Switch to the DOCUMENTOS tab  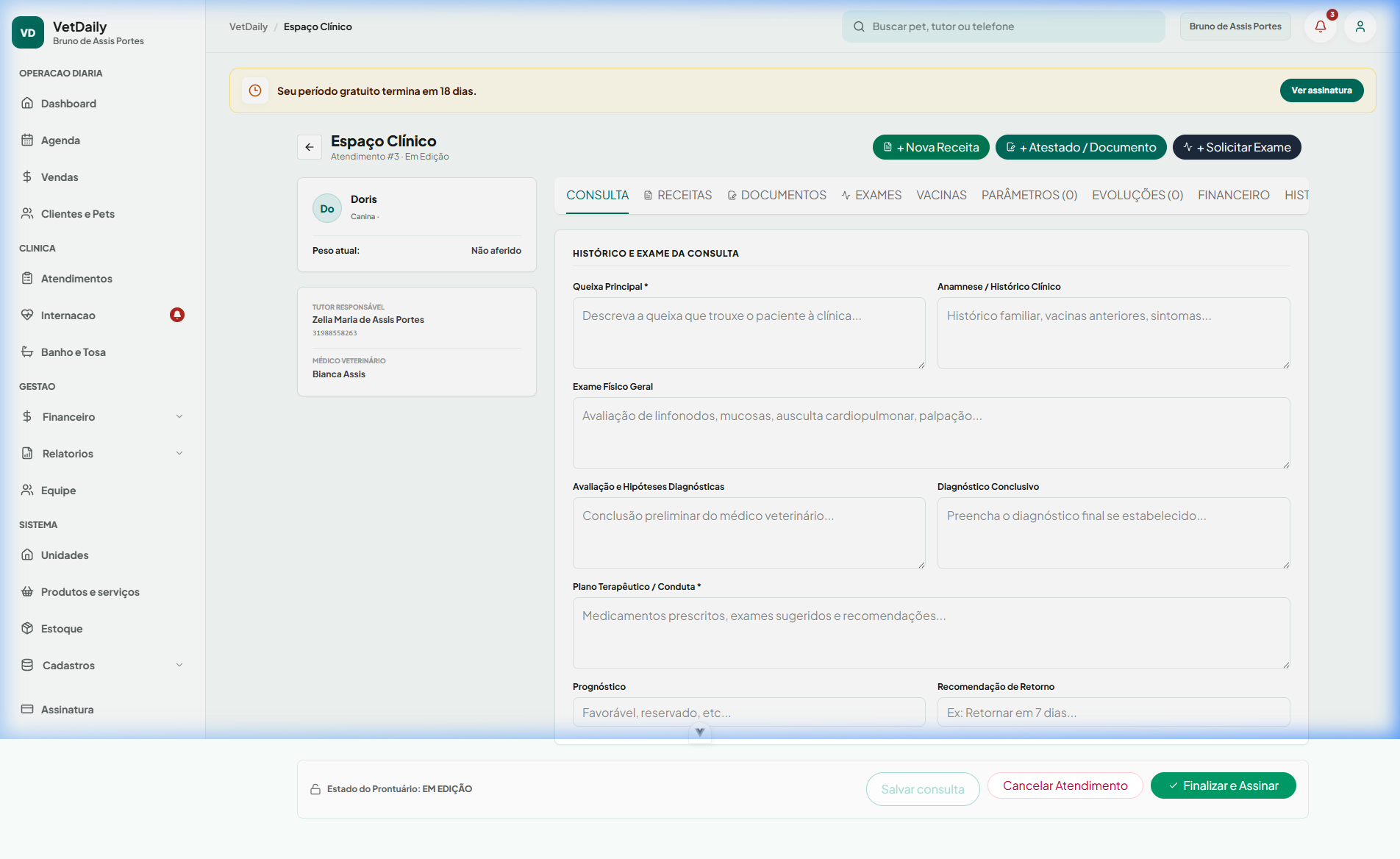point(777,195)
